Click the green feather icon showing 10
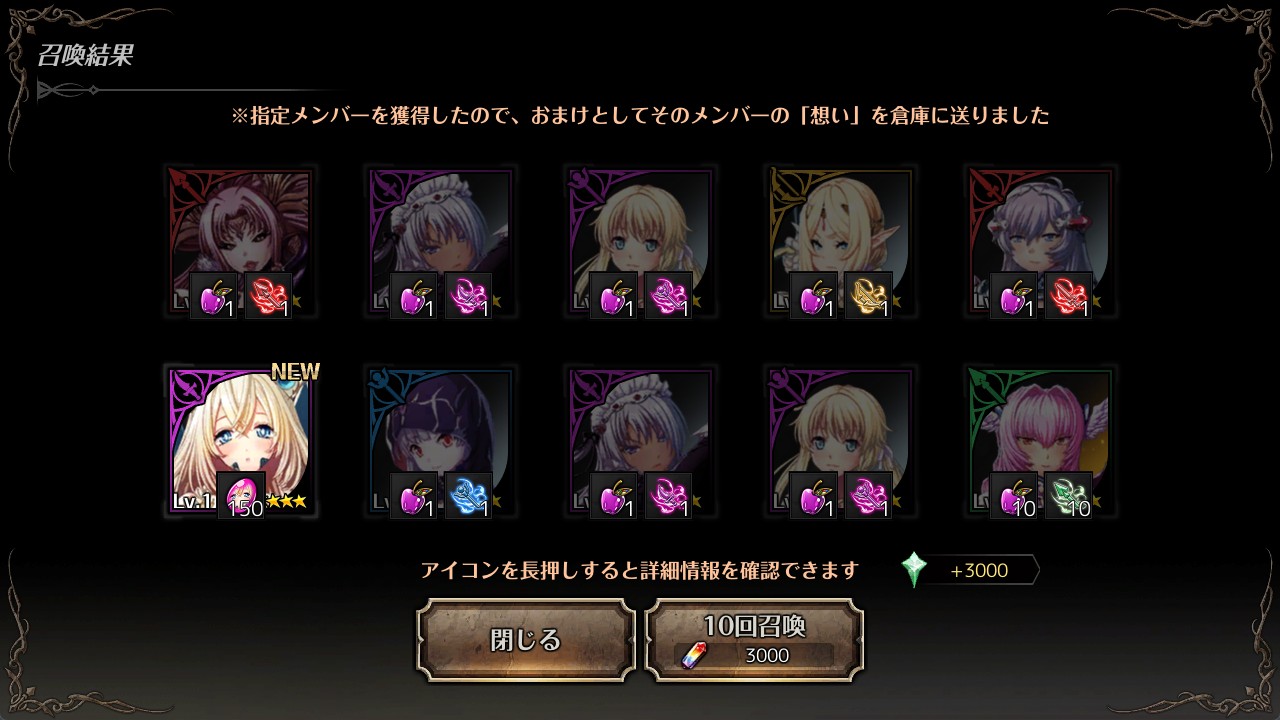This screenshot has height=720, width=1280. point(1068,495)
